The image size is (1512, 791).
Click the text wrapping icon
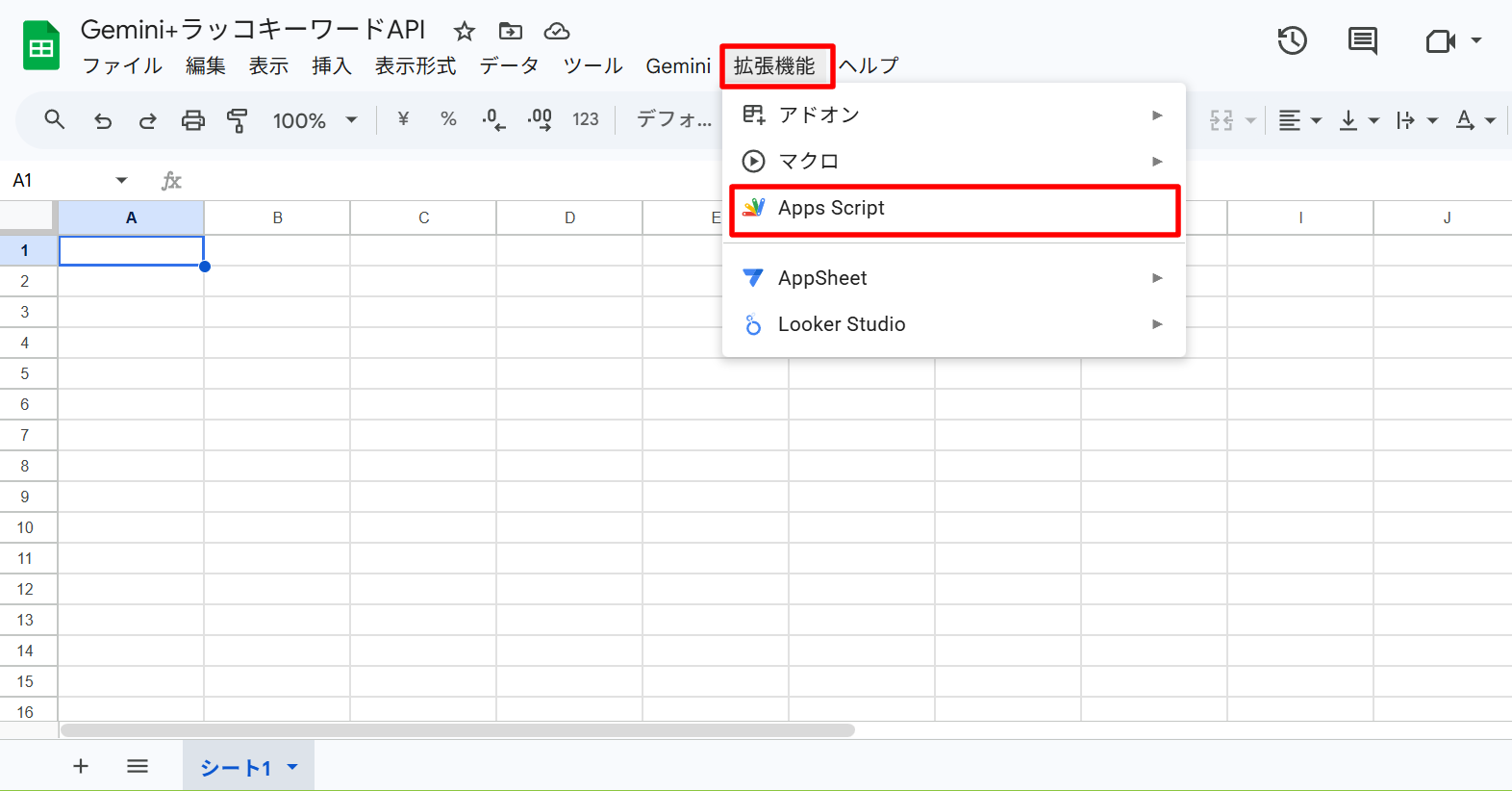(1406, 120)
